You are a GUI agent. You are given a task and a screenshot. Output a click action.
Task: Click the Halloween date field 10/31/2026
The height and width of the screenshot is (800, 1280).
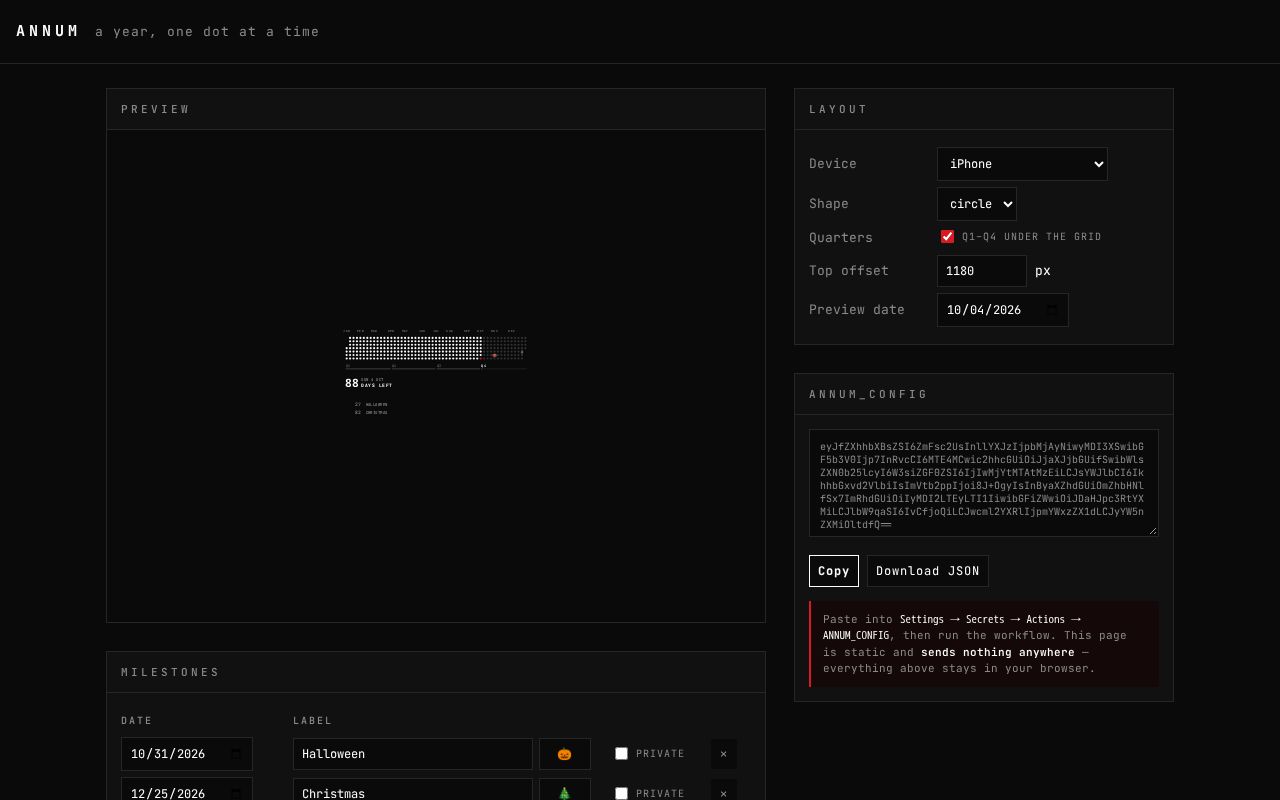(x=187, y=754)
